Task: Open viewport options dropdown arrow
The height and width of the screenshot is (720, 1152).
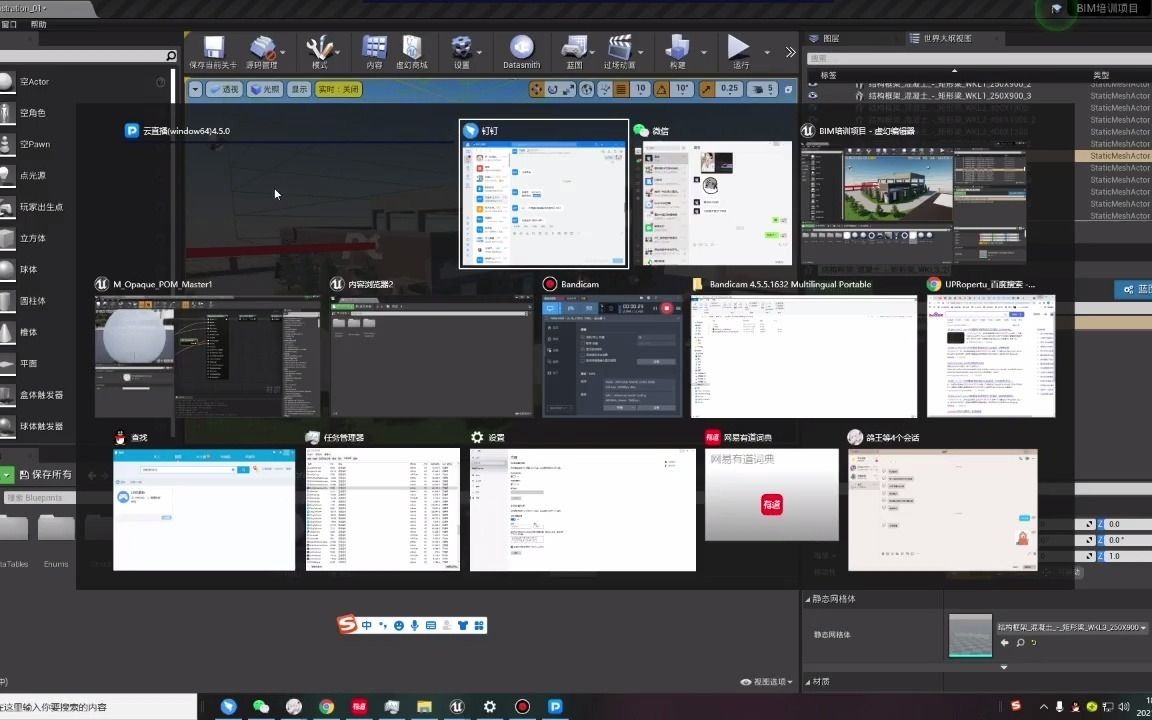Action: pos(196,89)
